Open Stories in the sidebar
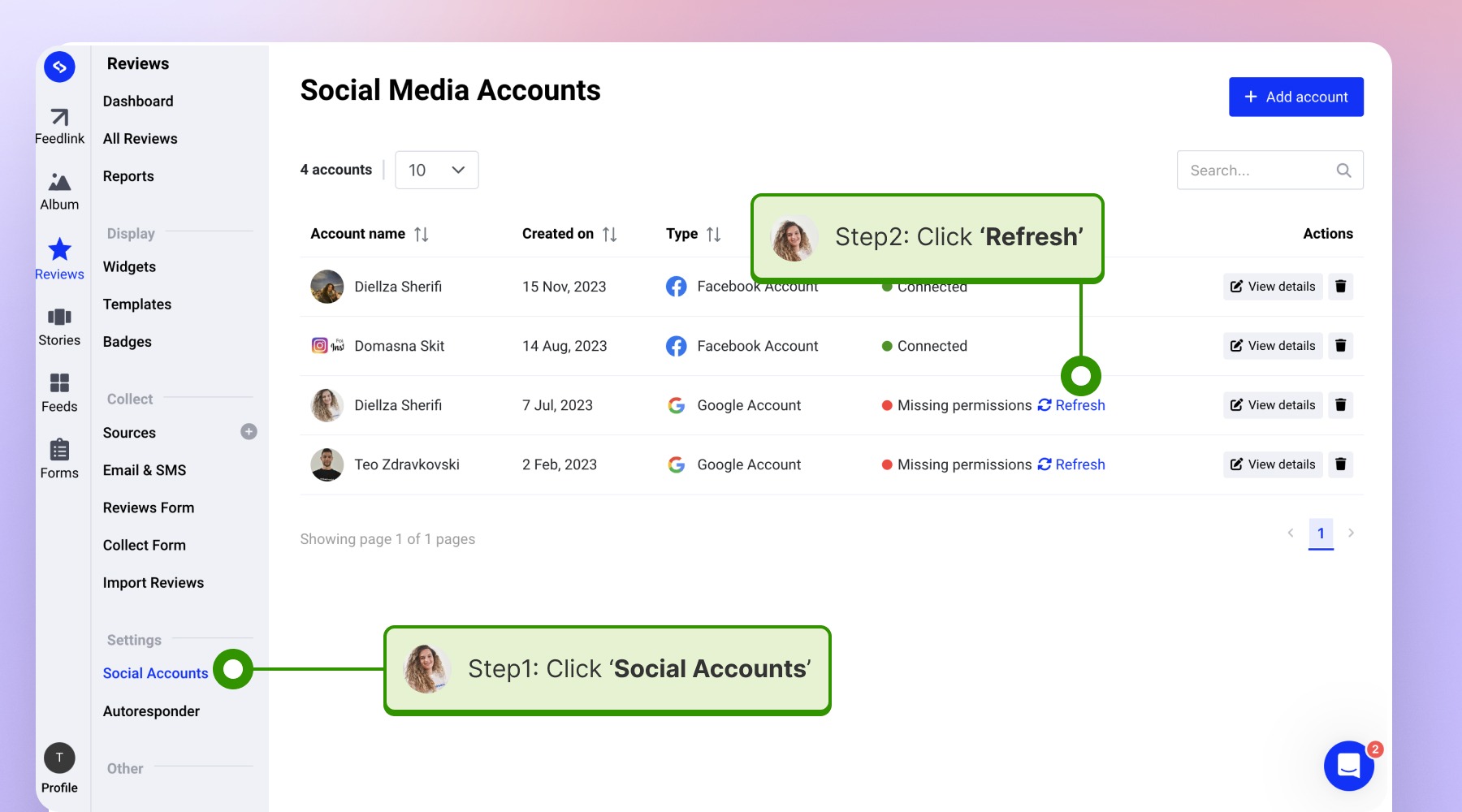The height and width of the screenshot is (812, 1462). [59, 326]
